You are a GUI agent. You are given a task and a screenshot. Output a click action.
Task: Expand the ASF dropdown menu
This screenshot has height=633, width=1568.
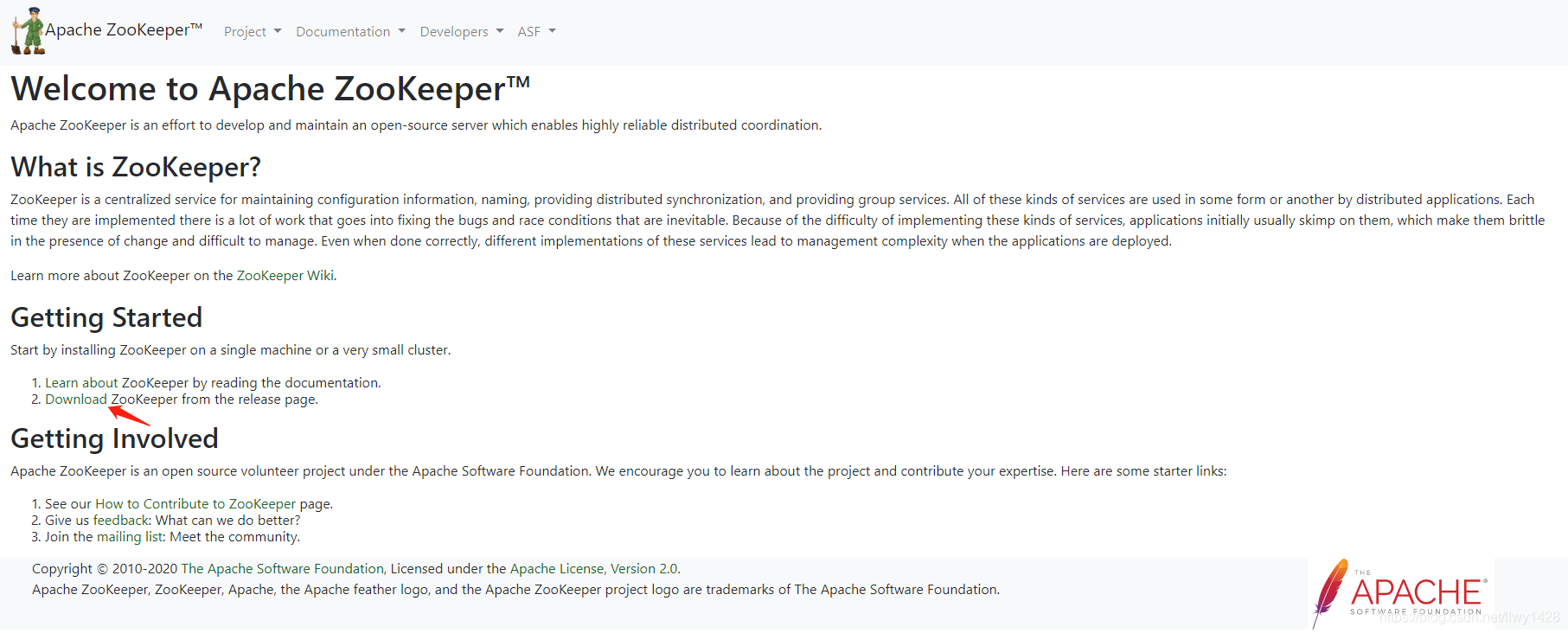tap(536, 32)
